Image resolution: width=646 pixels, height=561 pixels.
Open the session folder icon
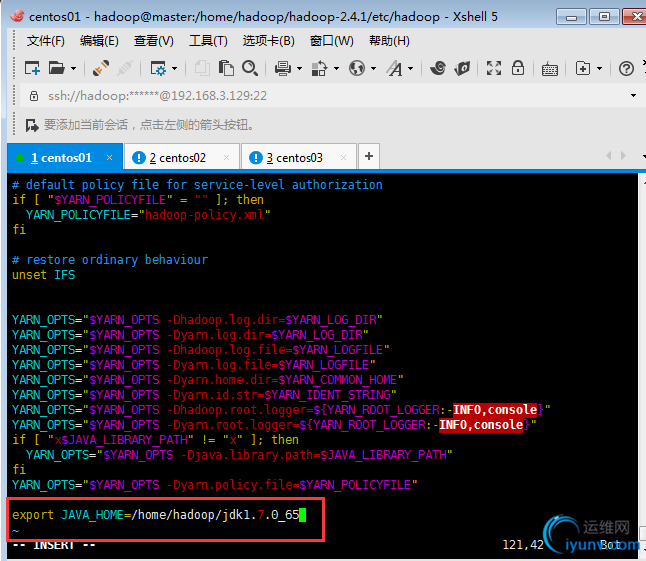pos(56,68)
